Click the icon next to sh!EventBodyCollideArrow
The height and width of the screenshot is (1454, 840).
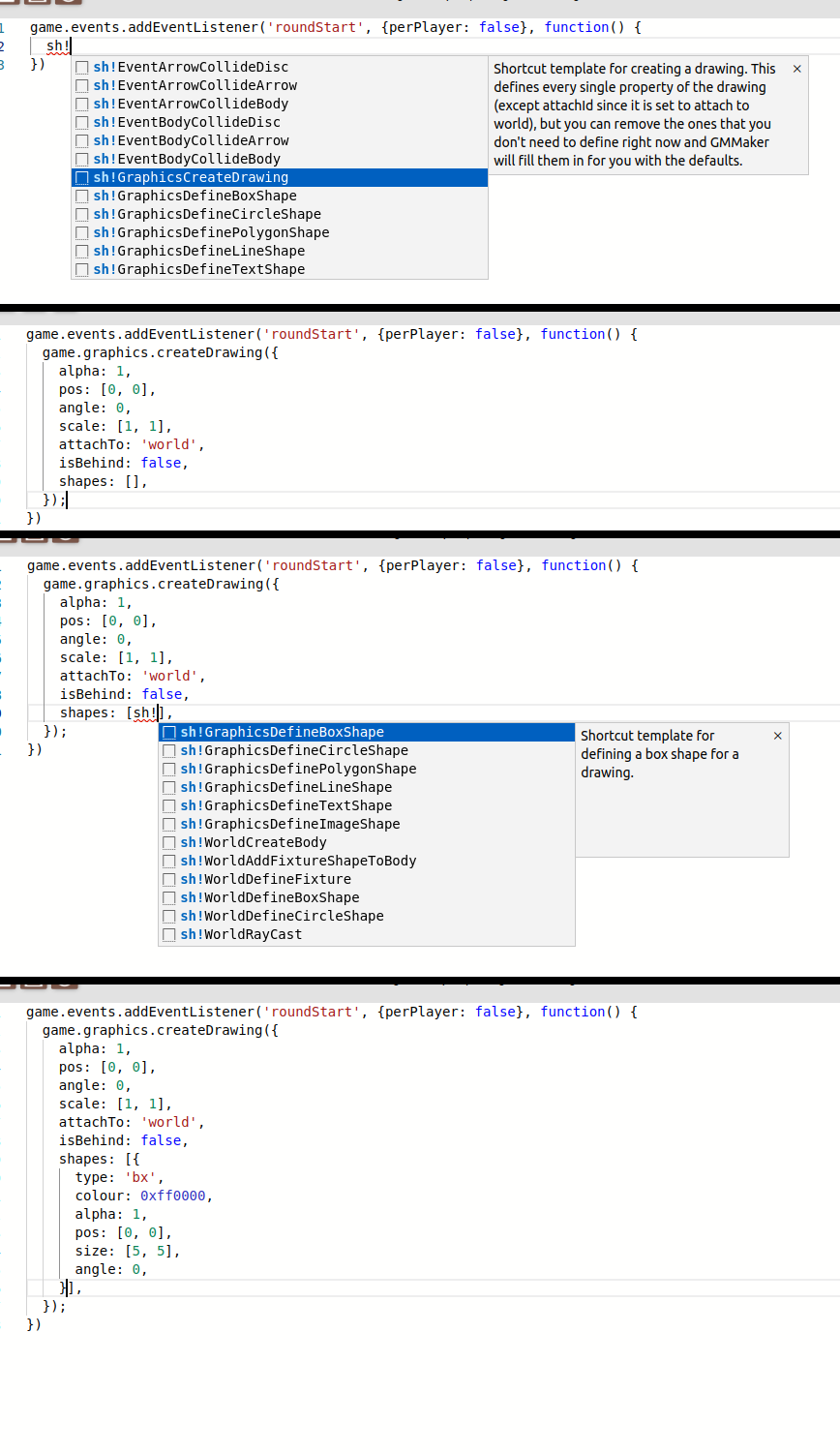(82, 141)
